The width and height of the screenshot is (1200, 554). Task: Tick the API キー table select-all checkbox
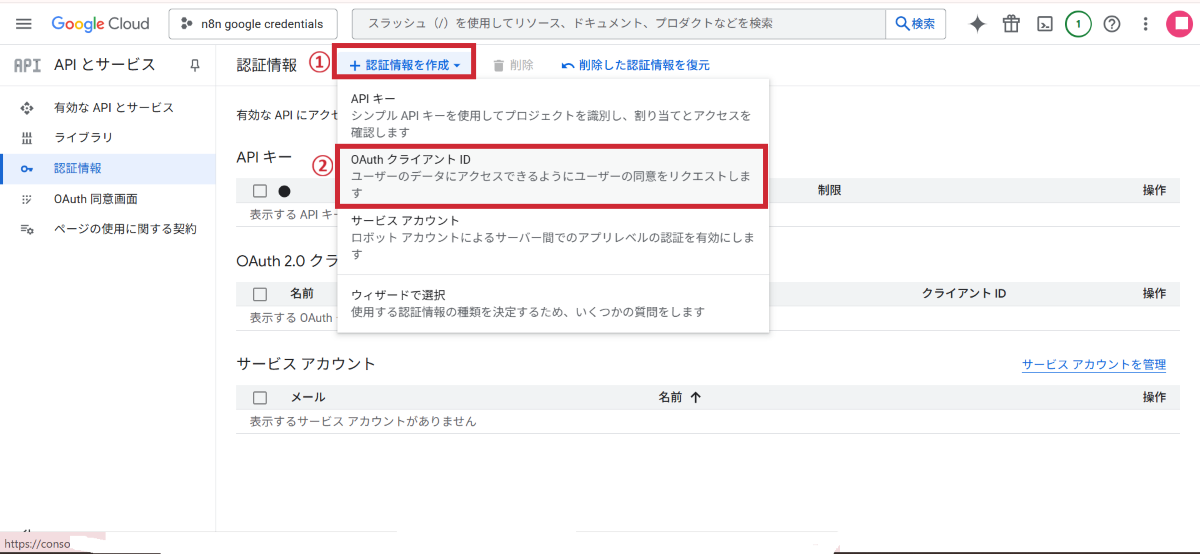click(260, 191)
